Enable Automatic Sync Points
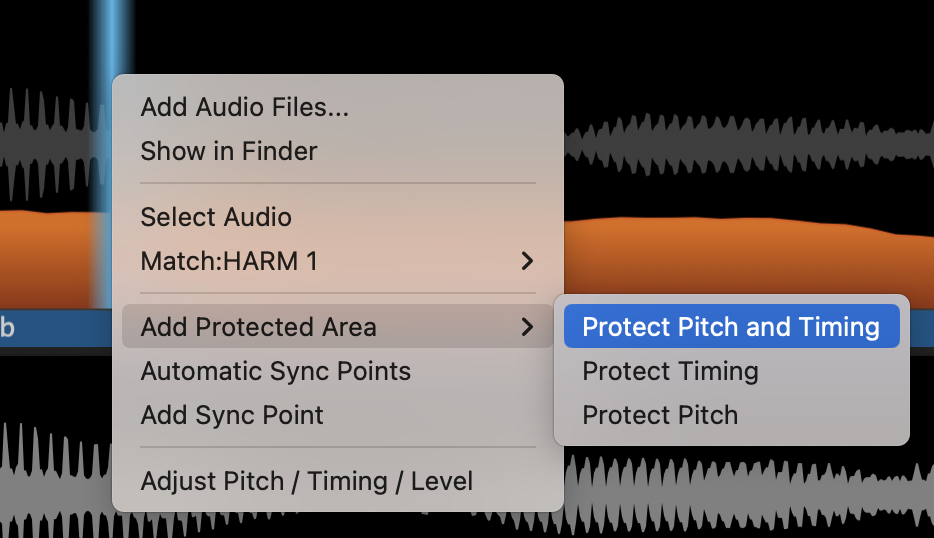This screenshot has height=538, width=934. [x=275, y=371]
